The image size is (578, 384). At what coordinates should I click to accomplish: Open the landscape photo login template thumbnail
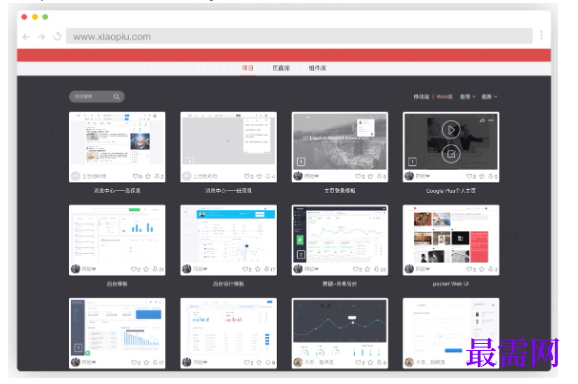(x=340, y=142)
